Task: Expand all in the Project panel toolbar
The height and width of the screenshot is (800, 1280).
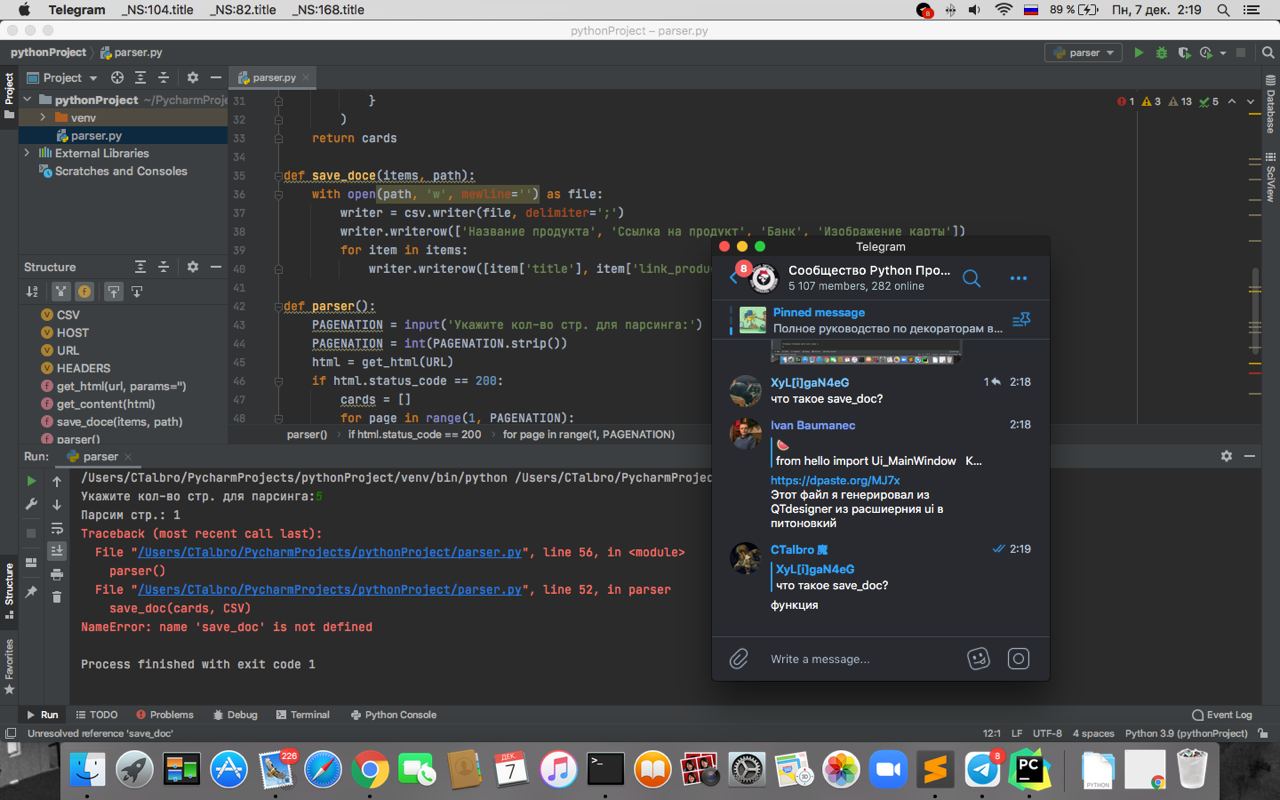Action: click(141, 77)
